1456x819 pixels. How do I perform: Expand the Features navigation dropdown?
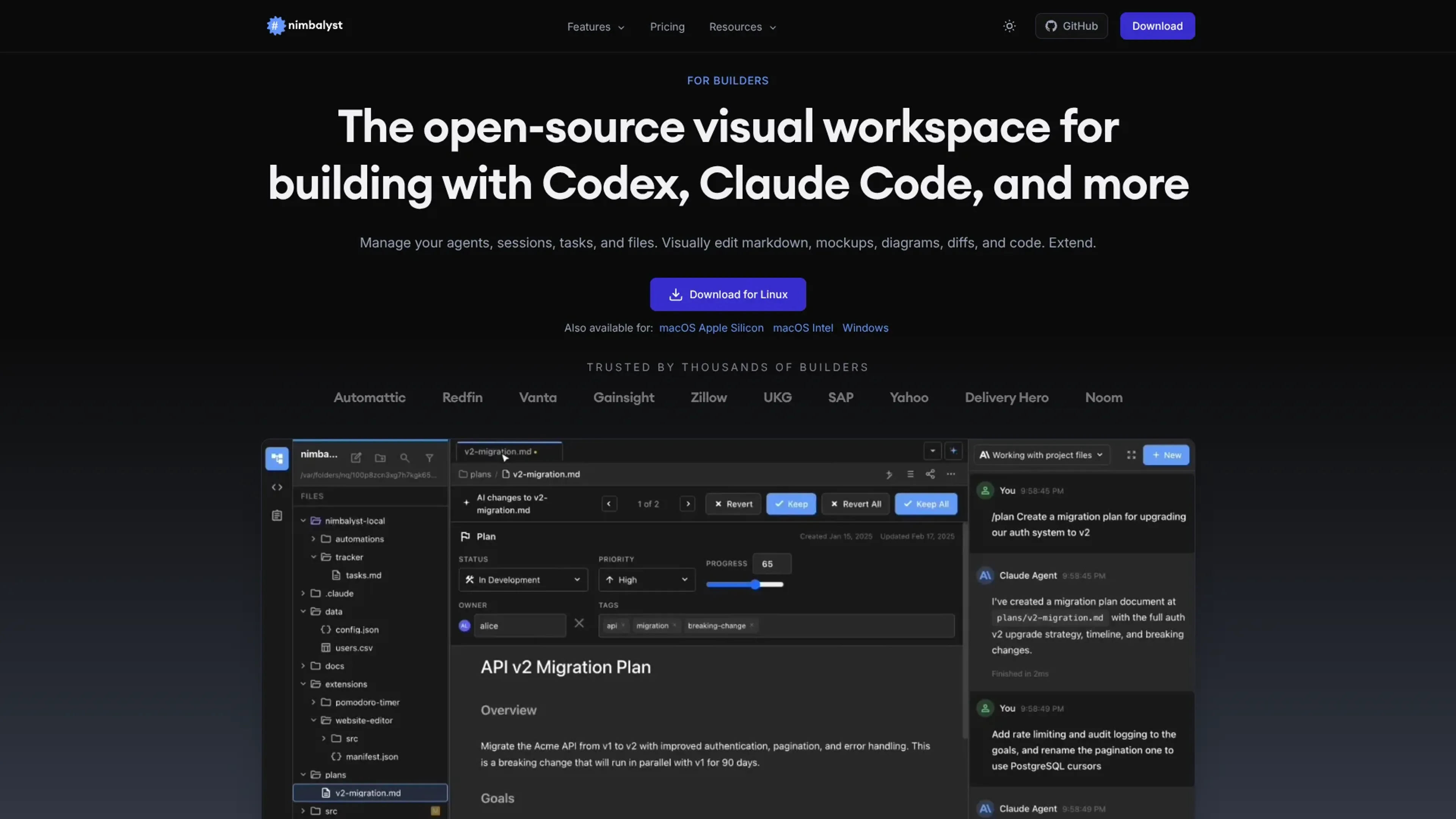(596, 27)
